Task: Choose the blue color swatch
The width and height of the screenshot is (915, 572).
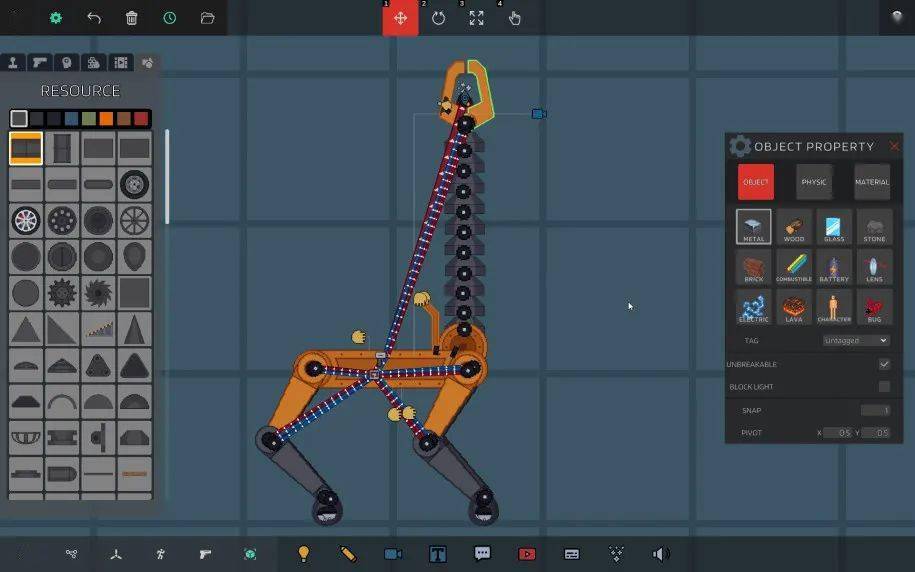Action: [71, 119]
